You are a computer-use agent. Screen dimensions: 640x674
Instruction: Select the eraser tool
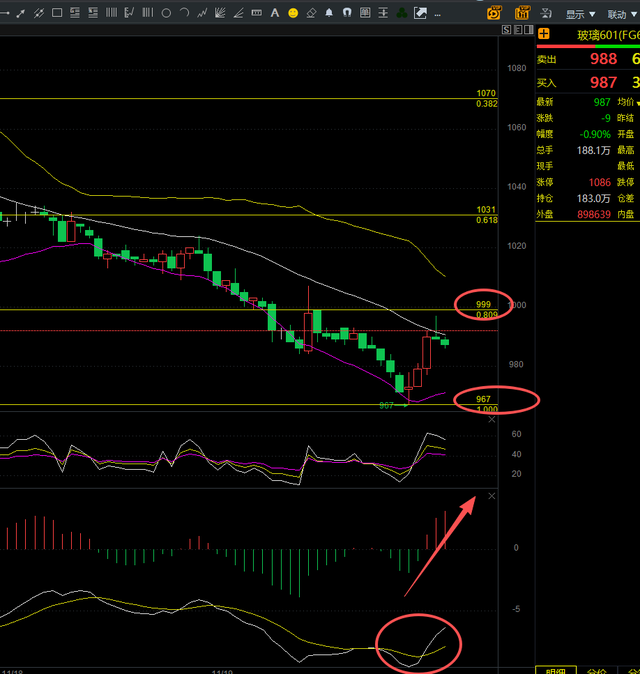[311, 13]
